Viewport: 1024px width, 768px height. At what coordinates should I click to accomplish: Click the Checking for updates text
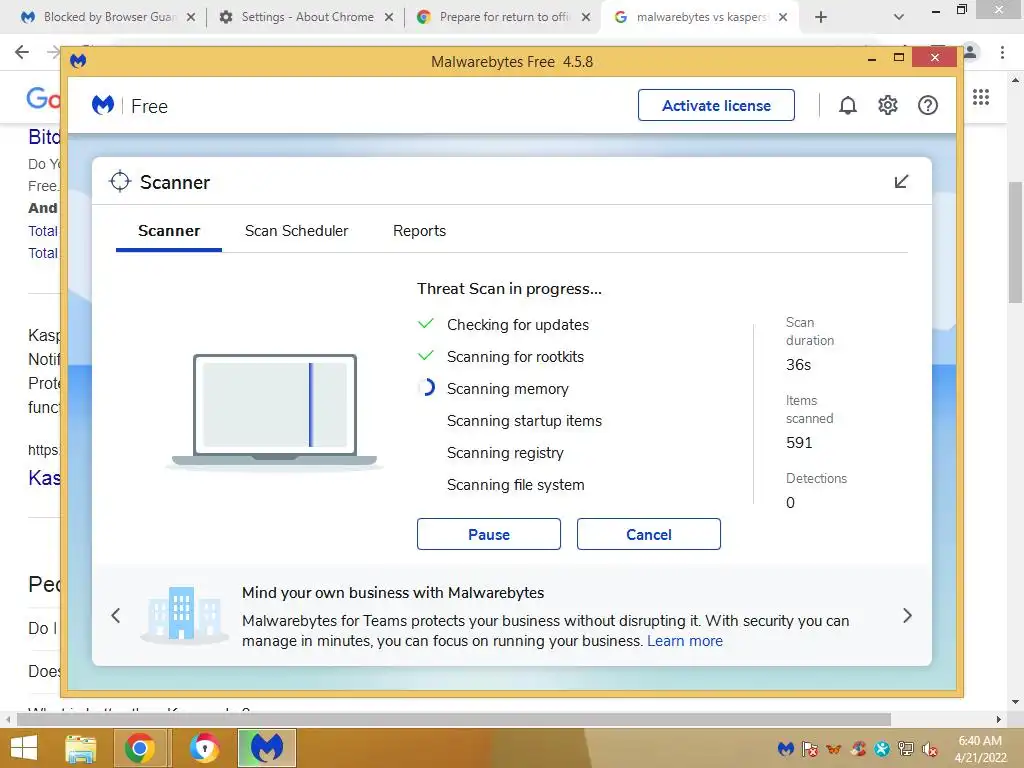[518, 325]
